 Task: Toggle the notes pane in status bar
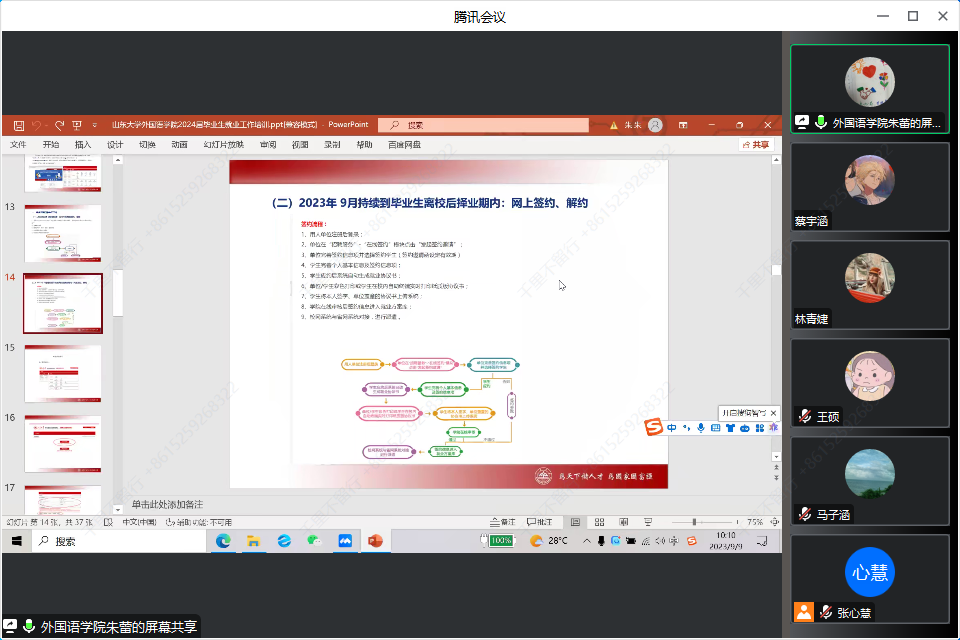tap(503, 522)
